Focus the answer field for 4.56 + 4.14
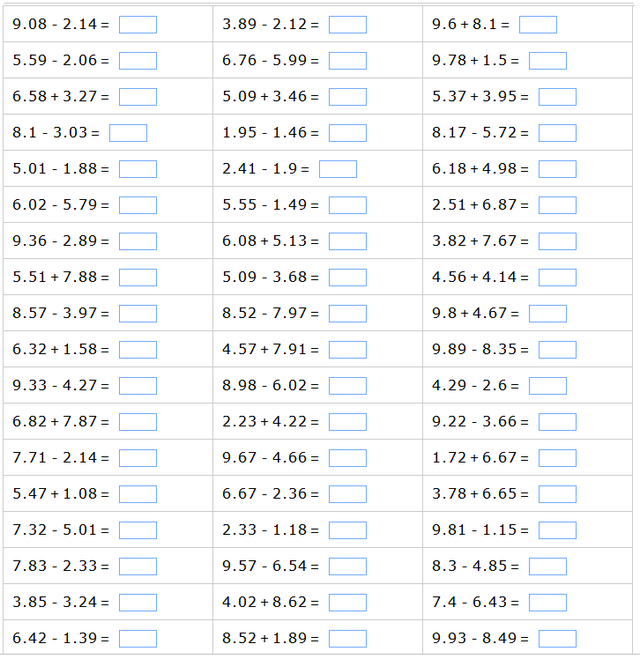This screenshot has width=640, height=659. click(x=557, y=277)
